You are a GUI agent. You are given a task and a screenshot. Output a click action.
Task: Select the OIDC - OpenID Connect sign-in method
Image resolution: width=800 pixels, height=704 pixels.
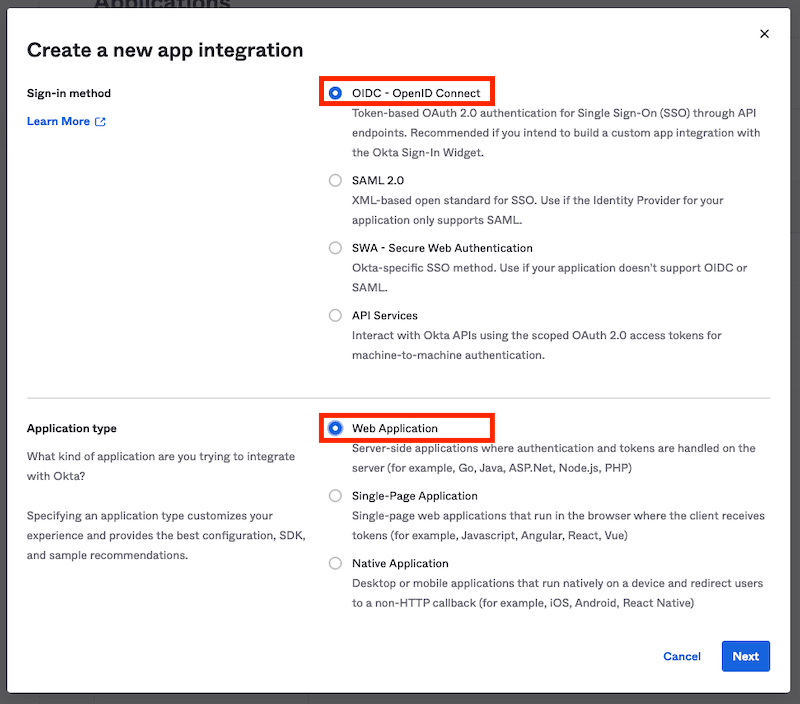pyautogui.click(x=335, y=91)
